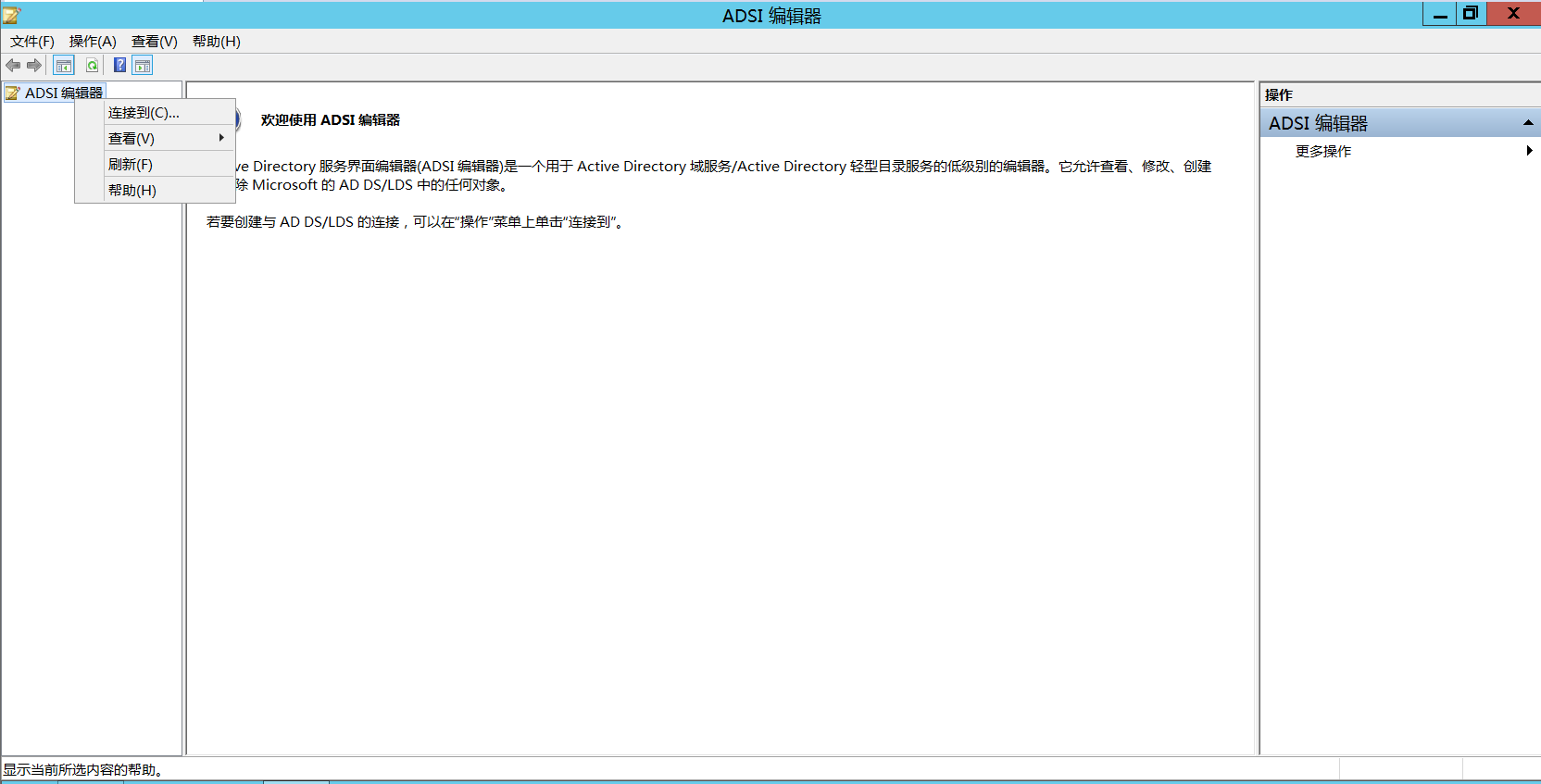
Task: Click the refresh toolbar icon
Action: pyautogui.click(x=92, y=65)
